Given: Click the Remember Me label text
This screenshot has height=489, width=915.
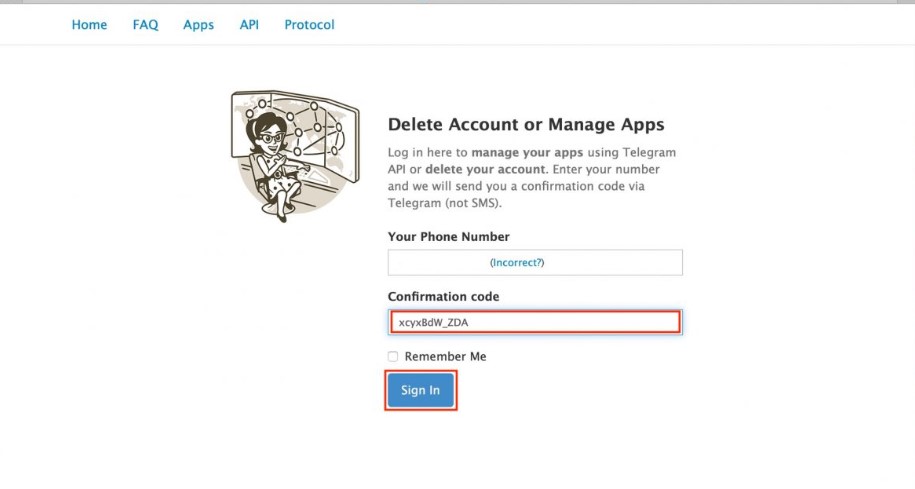Looking at the screenshot, I should tap(445, 357).
